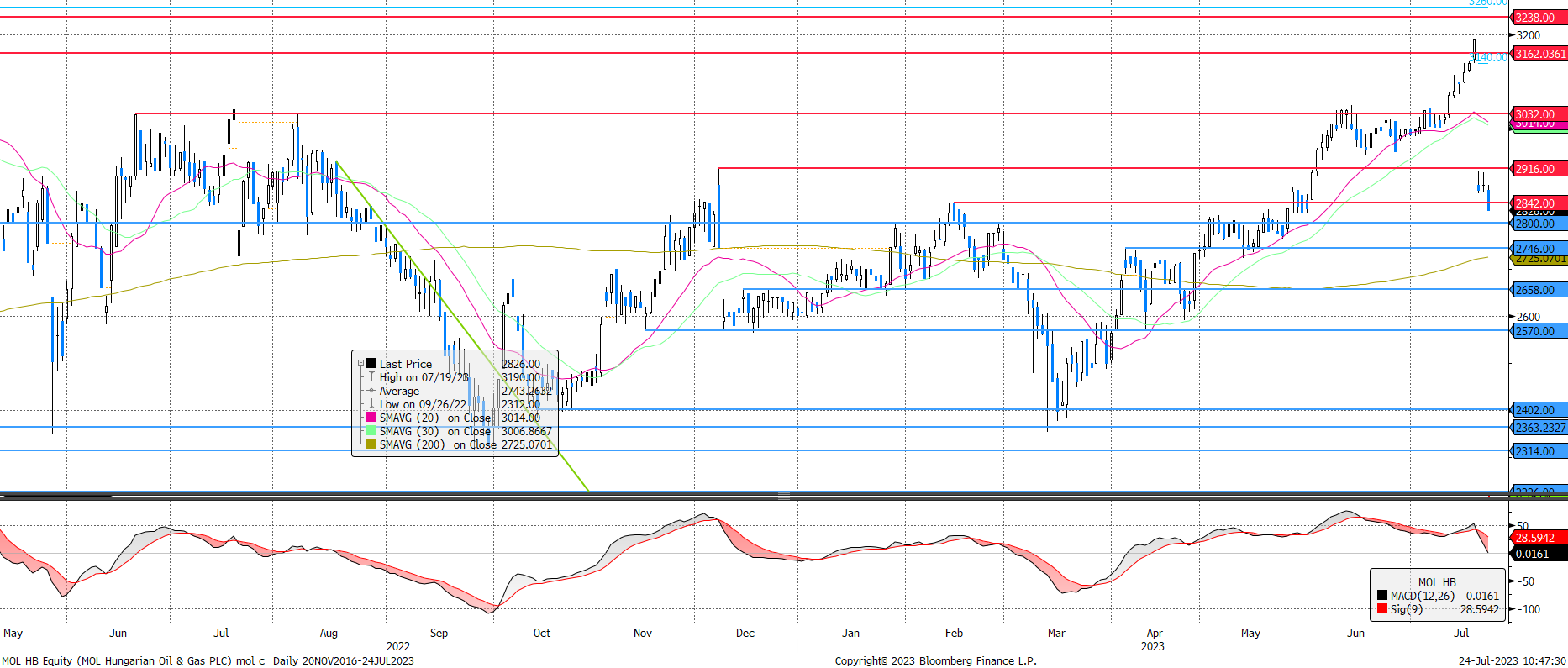Click the green SMAVG (30) color swatch
The image size is (1568, 668).
pyautogui.click(x=371, y=431)
